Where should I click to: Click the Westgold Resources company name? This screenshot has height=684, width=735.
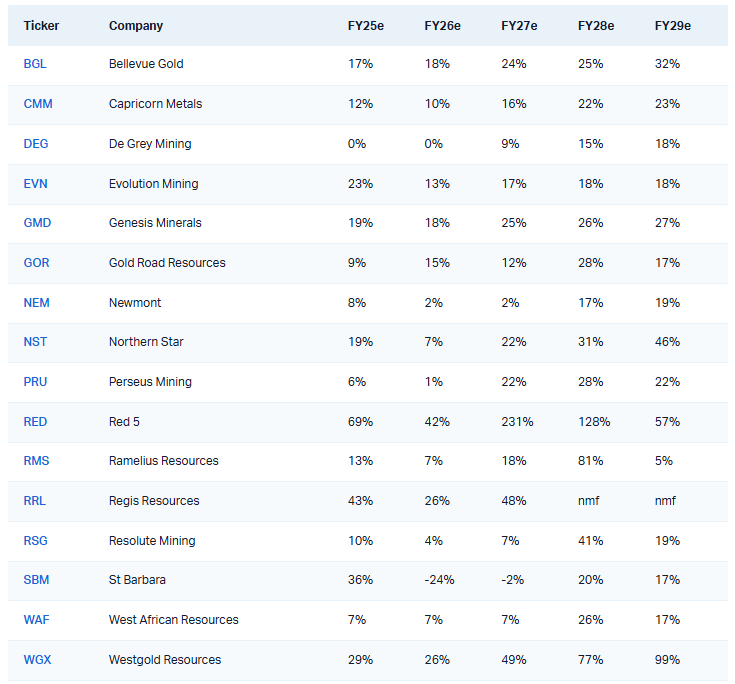(x=165, y=660)
